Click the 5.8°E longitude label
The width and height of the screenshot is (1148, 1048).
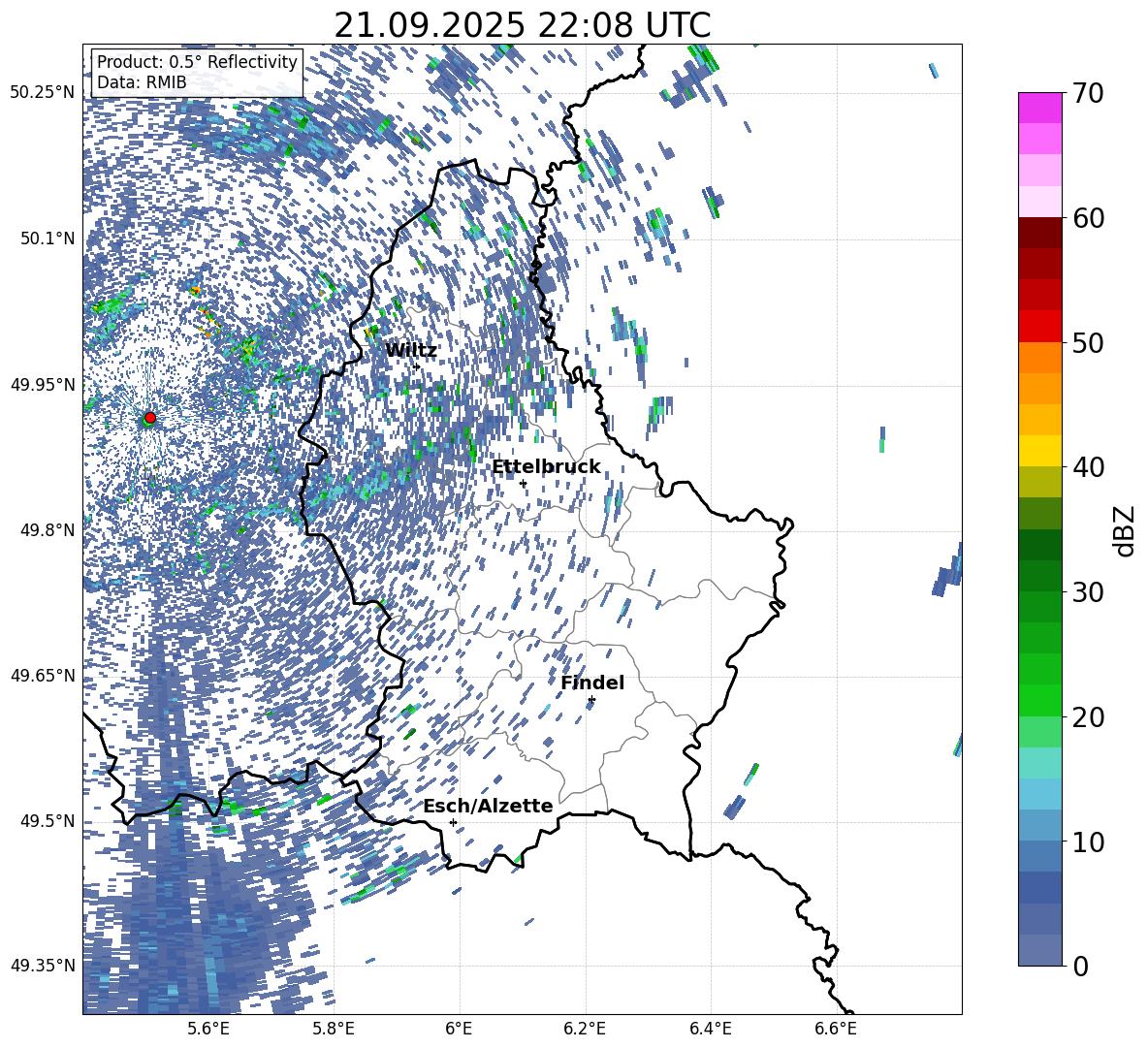click(x=334, y=1029)
